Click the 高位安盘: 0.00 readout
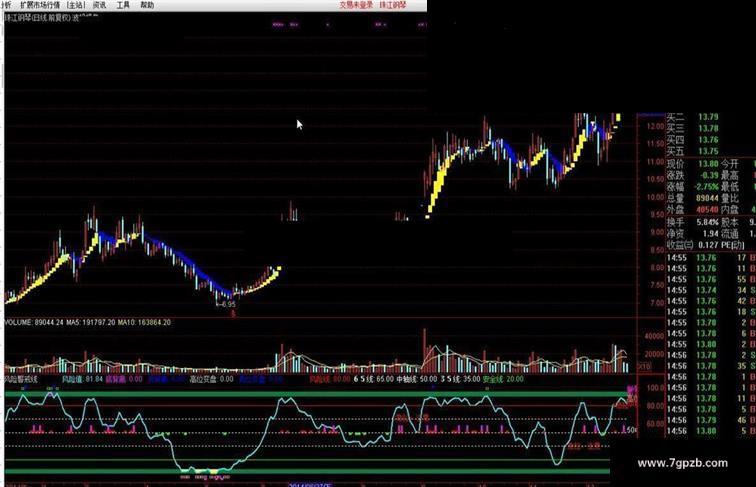 tap(211, 379)
